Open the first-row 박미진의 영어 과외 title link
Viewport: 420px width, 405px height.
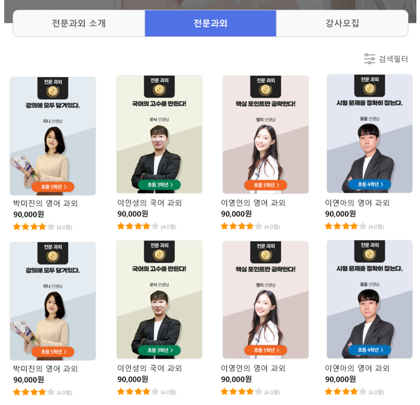[x=45, y=203]
